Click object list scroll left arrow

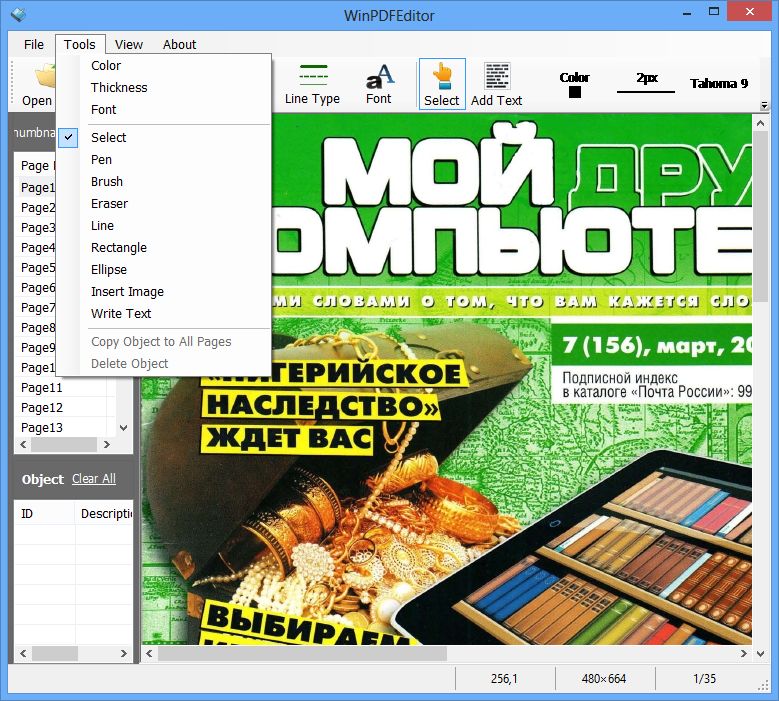click(23, 653)
